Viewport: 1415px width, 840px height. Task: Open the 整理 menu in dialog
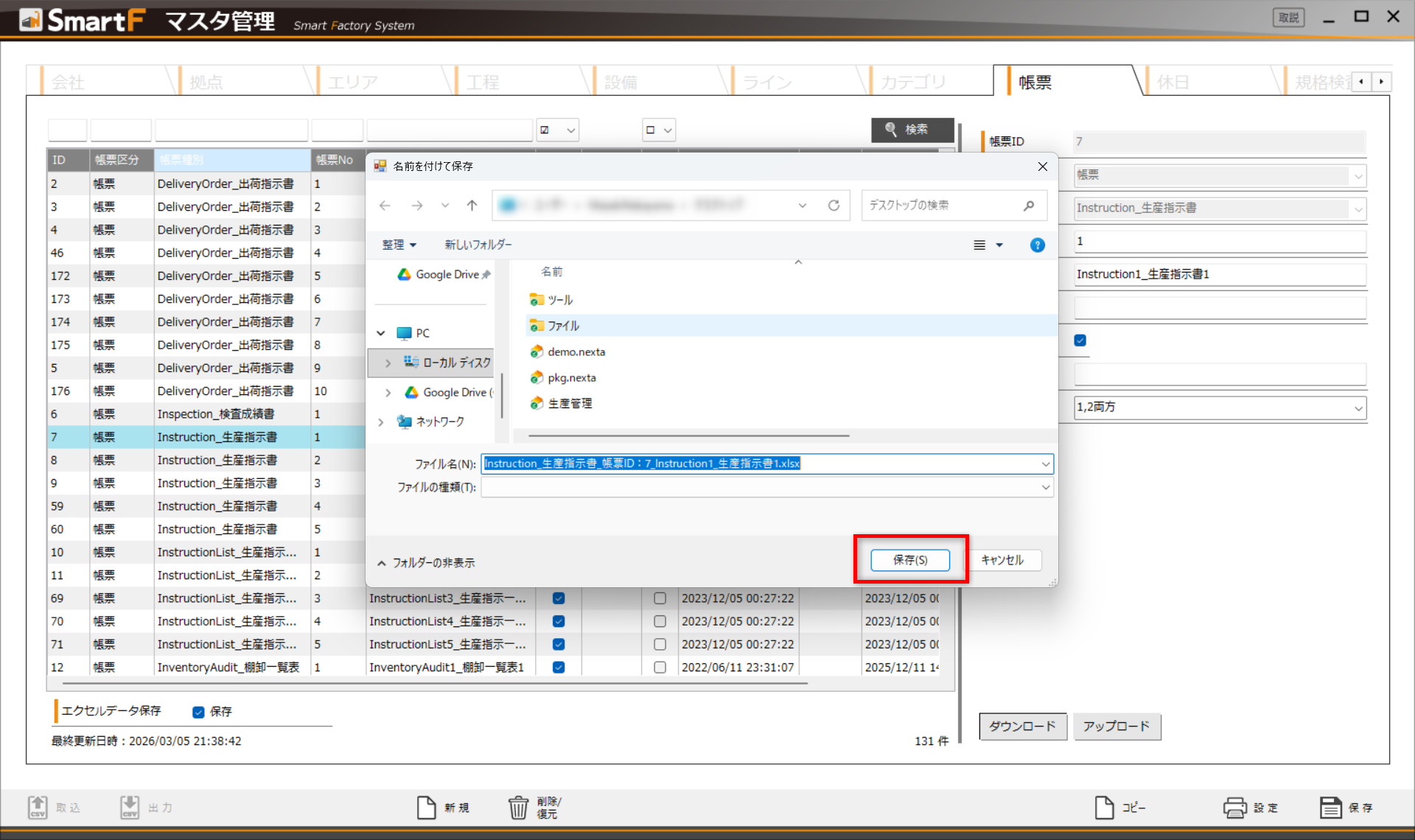[399, 245]
